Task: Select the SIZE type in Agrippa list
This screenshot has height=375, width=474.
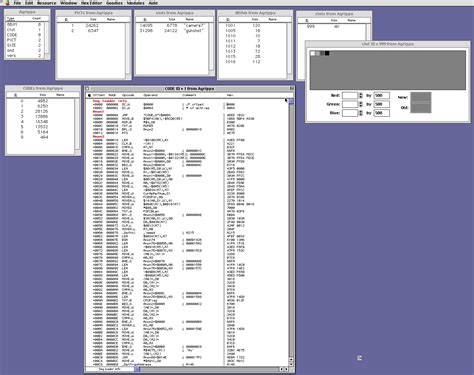Action: click(24, 45)
